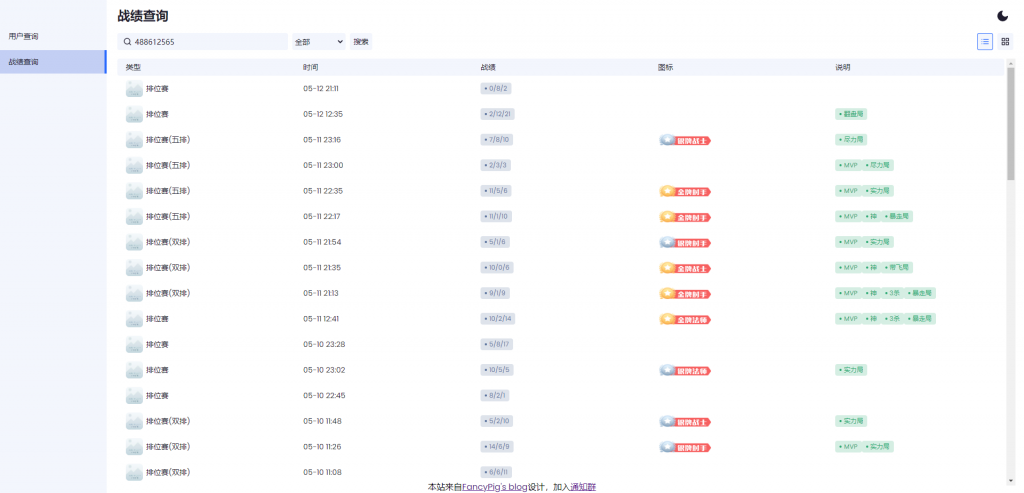The height and width of the screenshot is (493, 1024).
Task: Click 银牌射手 badge in 05-10 11:26 row
Action: (684, 447)
